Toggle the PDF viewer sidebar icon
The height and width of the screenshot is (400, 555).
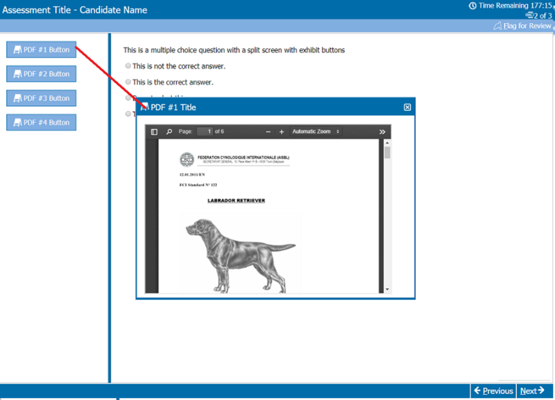coord(154,132)
